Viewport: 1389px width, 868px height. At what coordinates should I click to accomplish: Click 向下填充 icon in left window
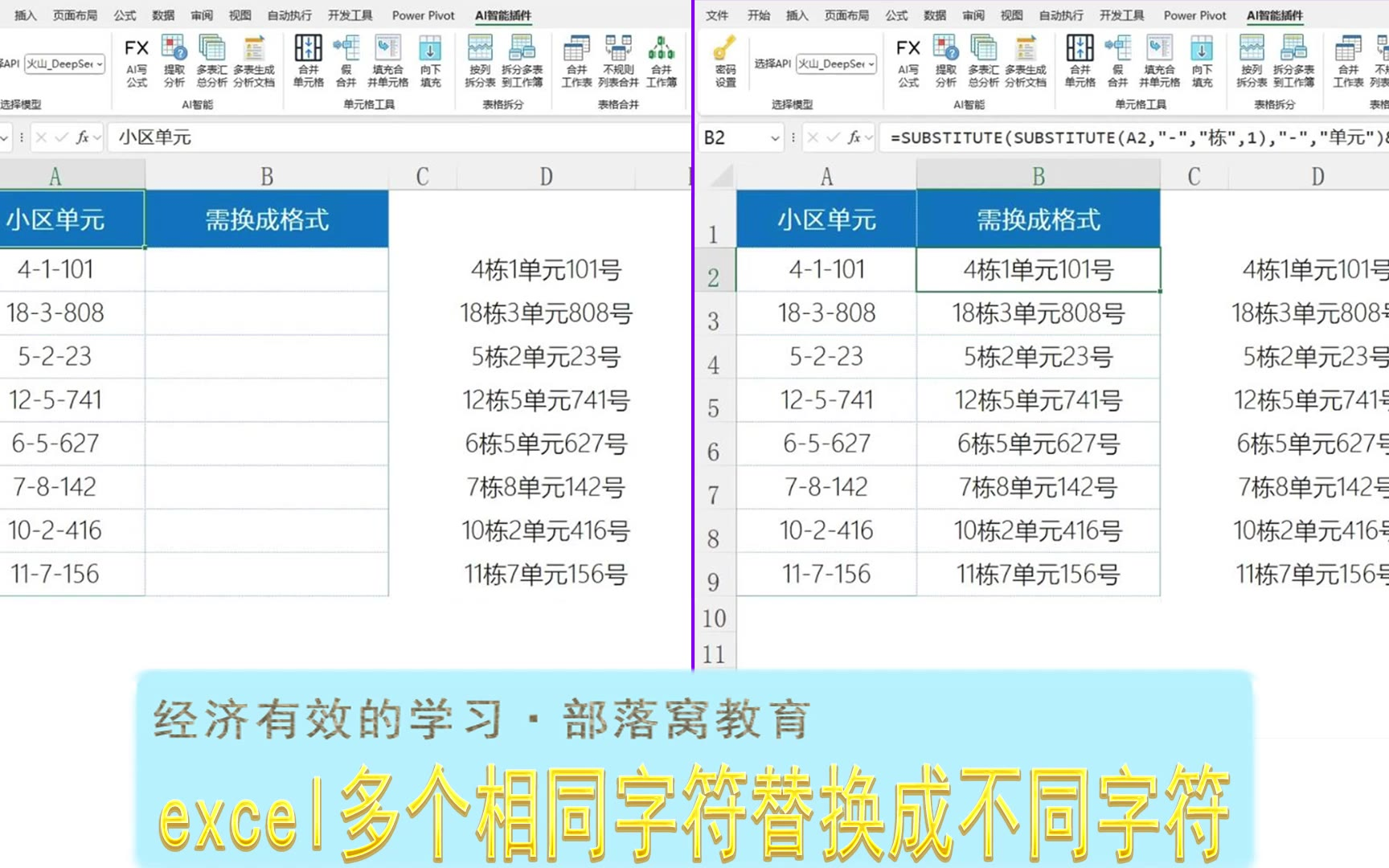[x=431, y=61]
